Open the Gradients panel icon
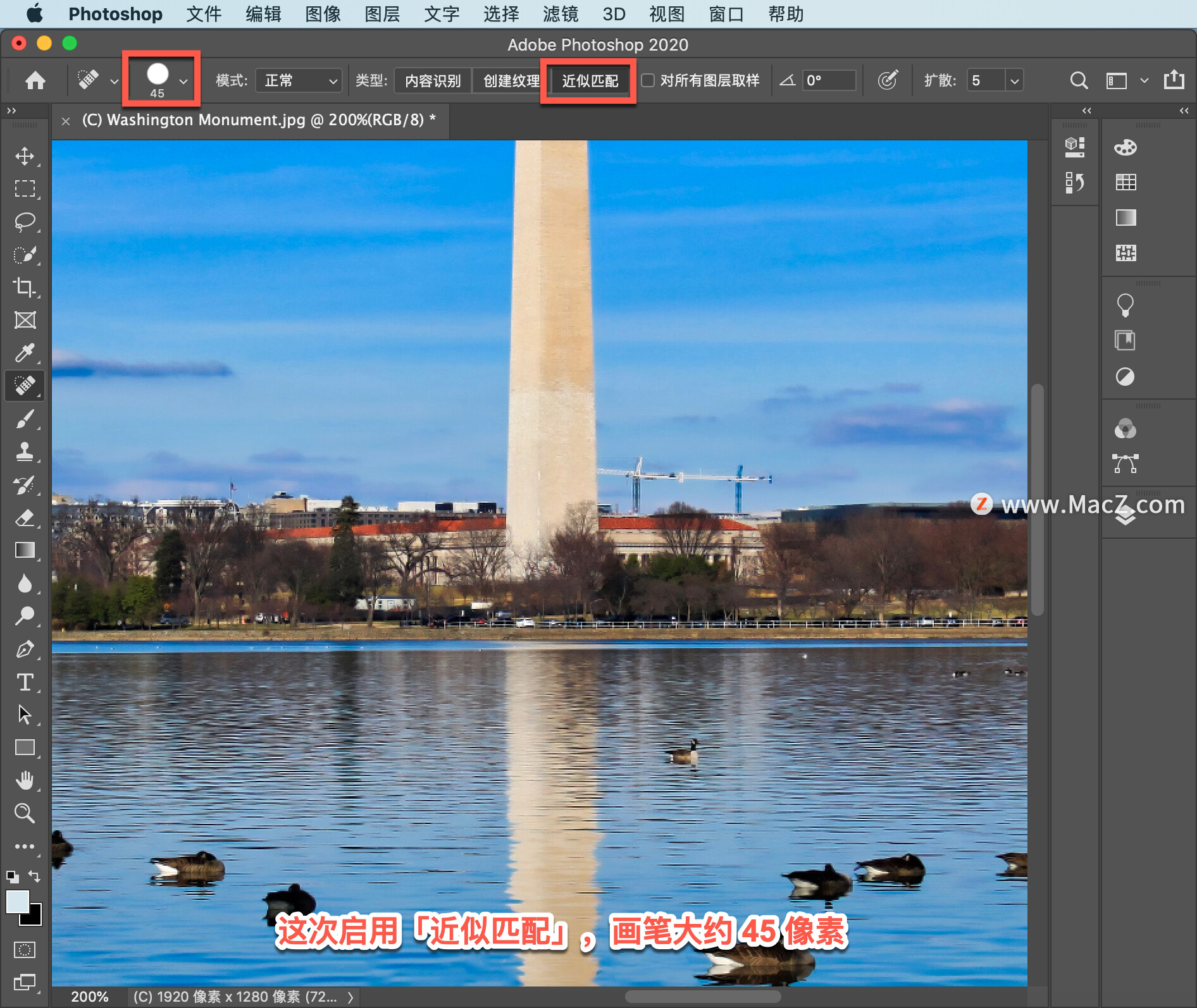 1126,218
